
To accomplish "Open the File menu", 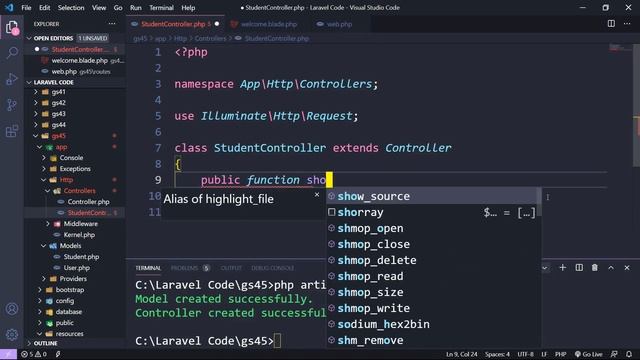I will pos(26,7).
